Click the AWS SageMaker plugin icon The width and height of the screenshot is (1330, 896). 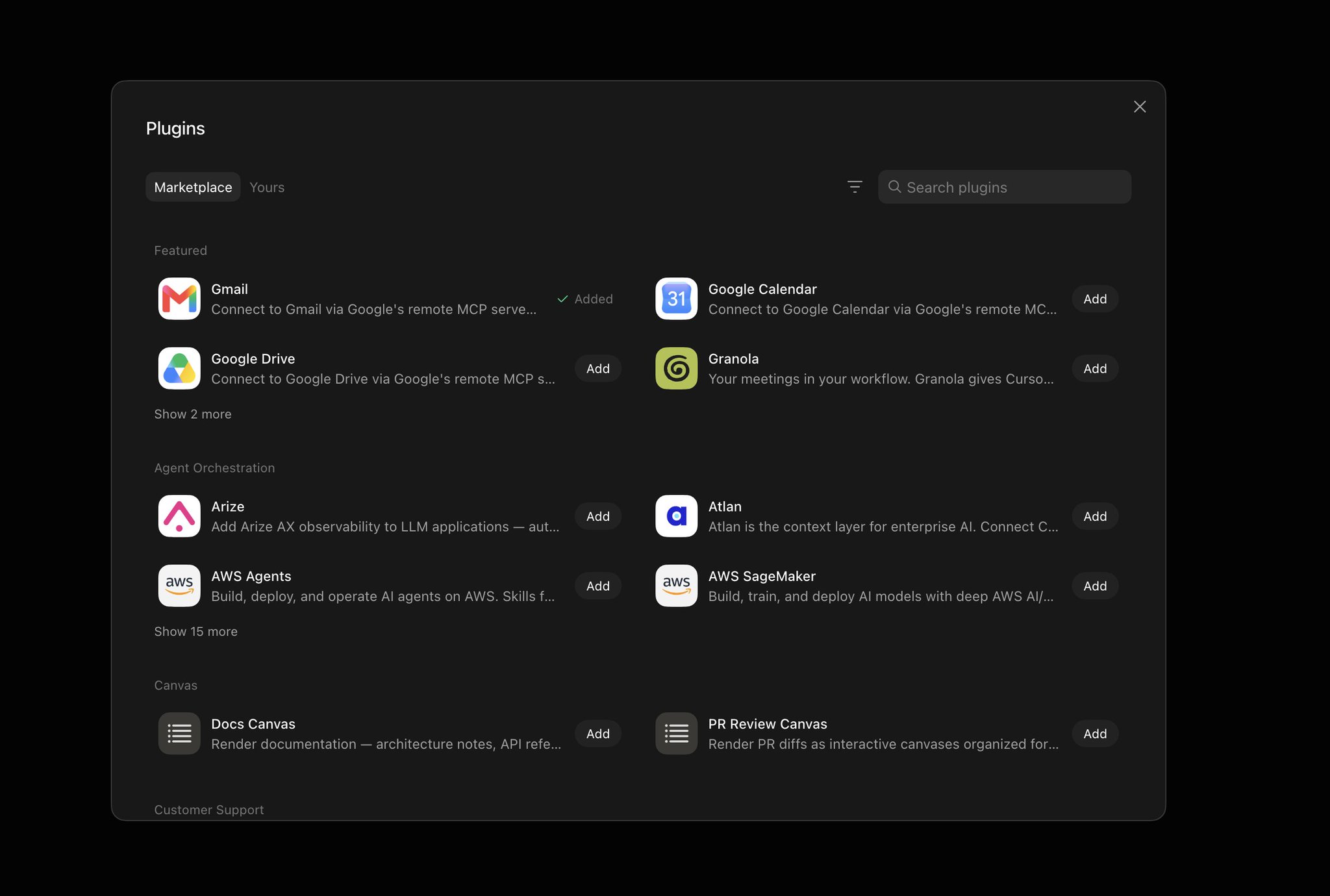[676, 586]
